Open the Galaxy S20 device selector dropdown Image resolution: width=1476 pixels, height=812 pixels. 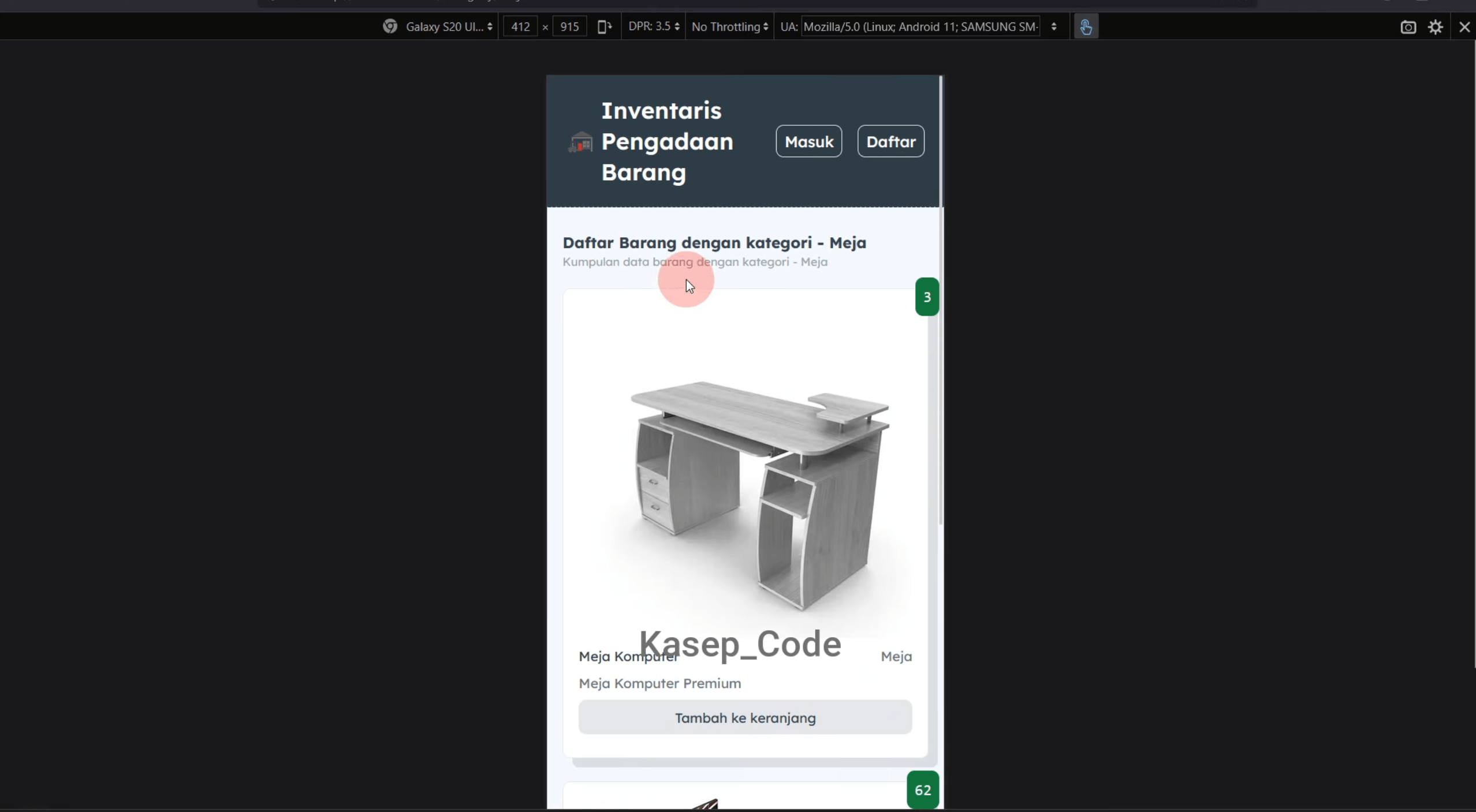[x=449, y=27]
